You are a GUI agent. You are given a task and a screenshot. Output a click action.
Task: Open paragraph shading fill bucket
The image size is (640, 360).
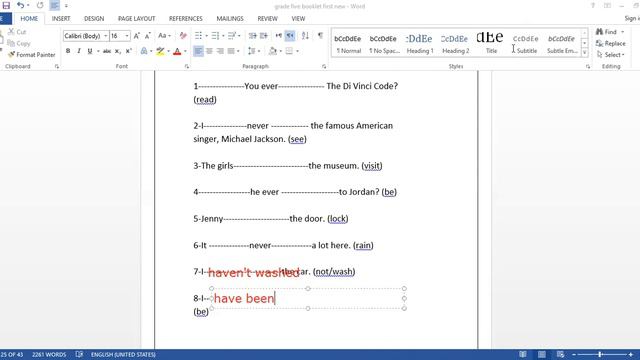click(x=273, y=51)
